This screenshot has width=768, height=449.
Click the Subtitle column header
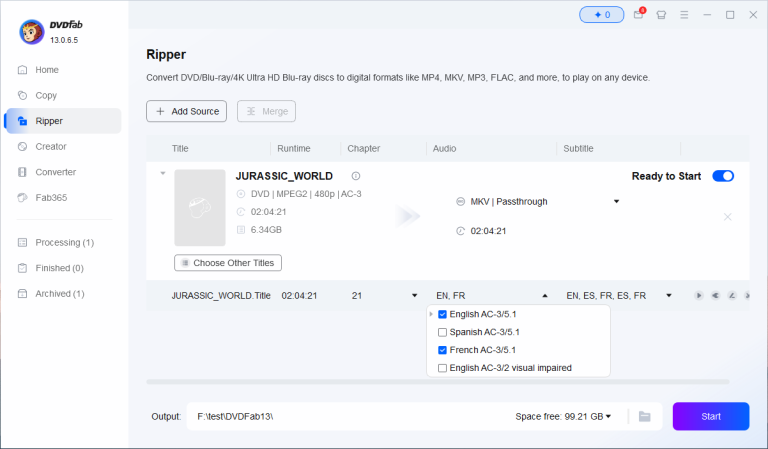(x=578, y=148)
